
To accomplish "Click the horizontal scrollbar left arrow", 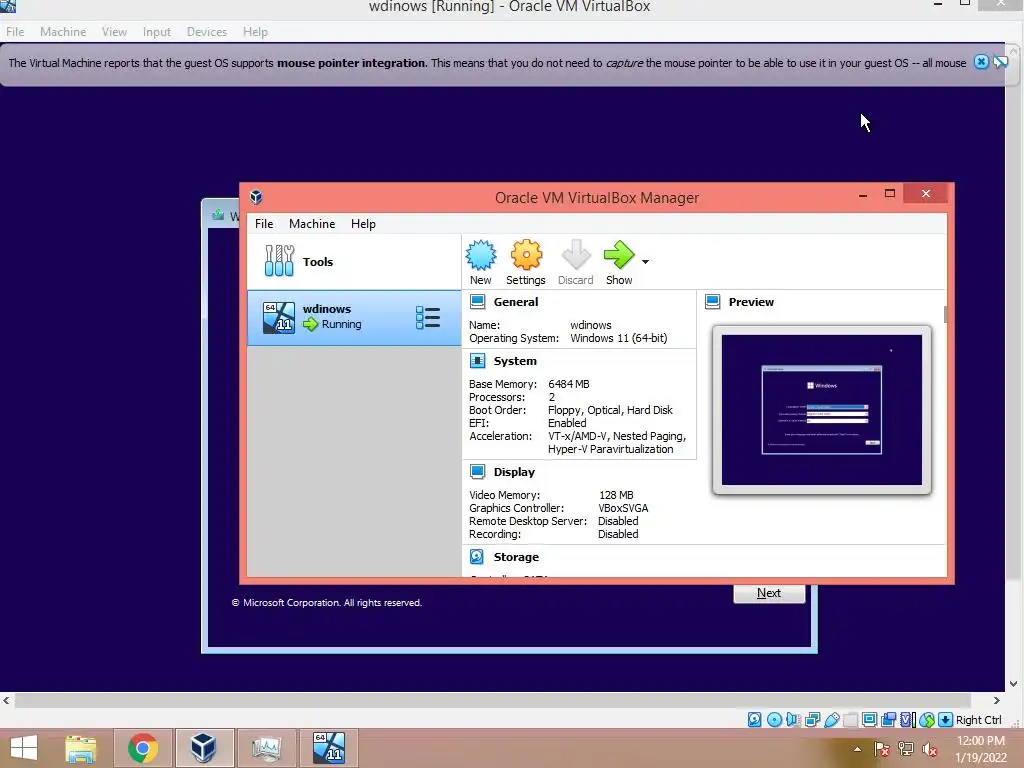I will [6, 700].
